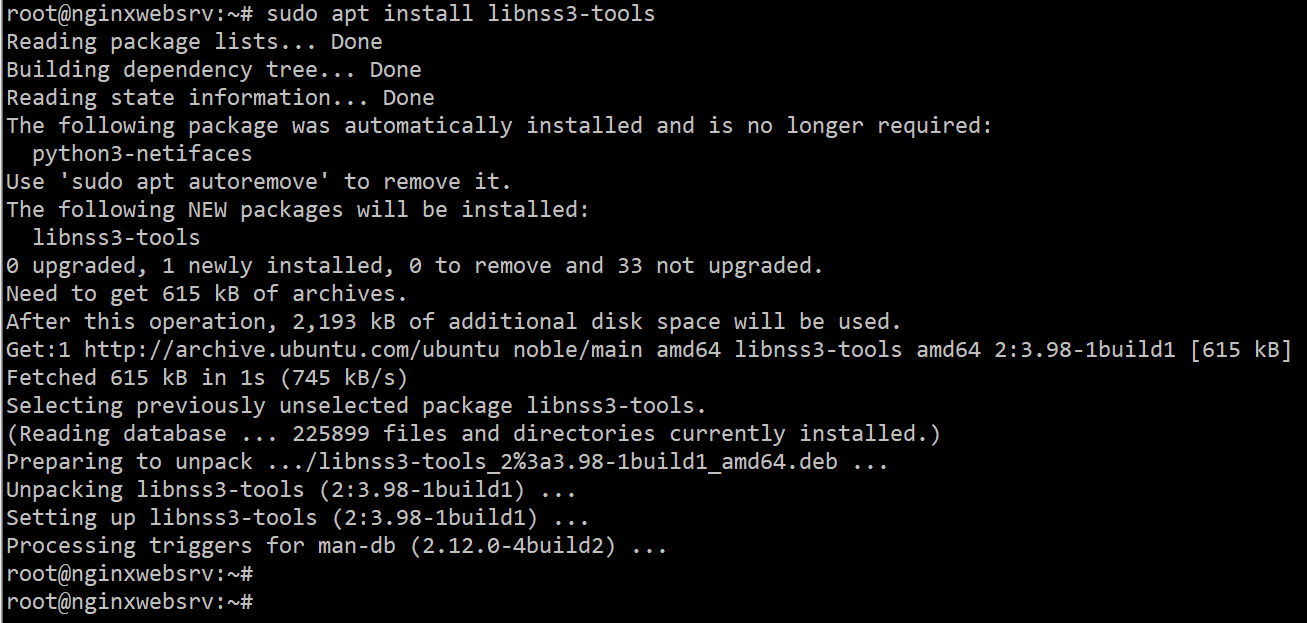This screenshot has height=623, width=1307.
Task: Click the 'Reading state information... Done' line
Action: (220, 98)
